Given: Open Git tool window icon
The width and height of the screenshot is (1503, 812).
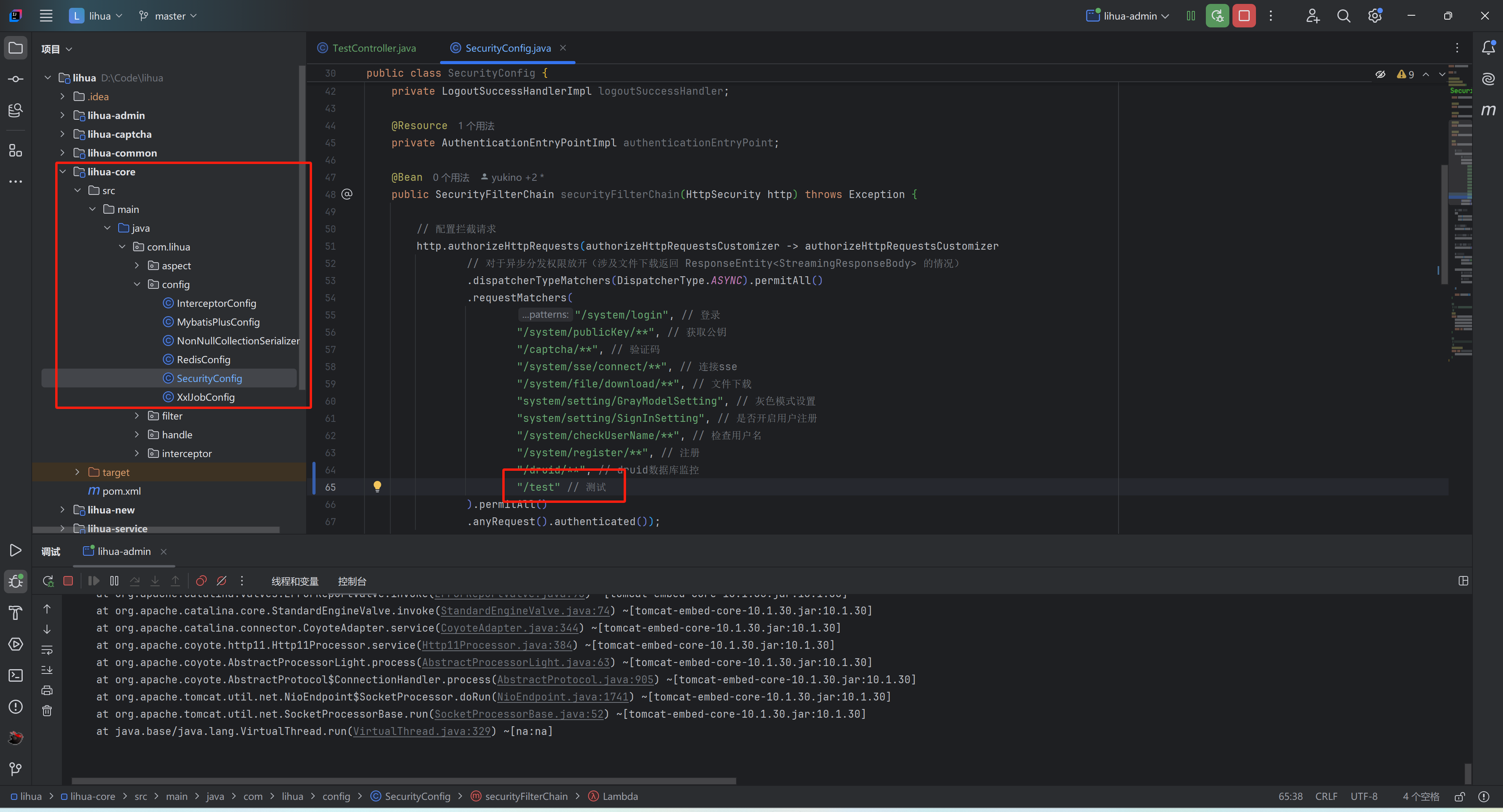Looking at the screenshot, I should 16,769.
